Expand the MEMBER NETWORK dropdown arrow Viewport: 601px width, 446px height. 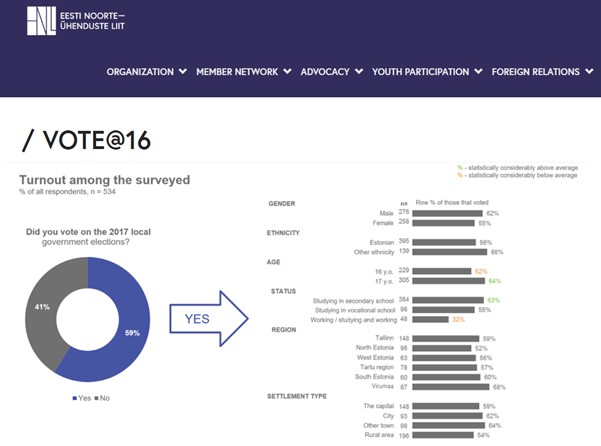(x=288, y=72)
